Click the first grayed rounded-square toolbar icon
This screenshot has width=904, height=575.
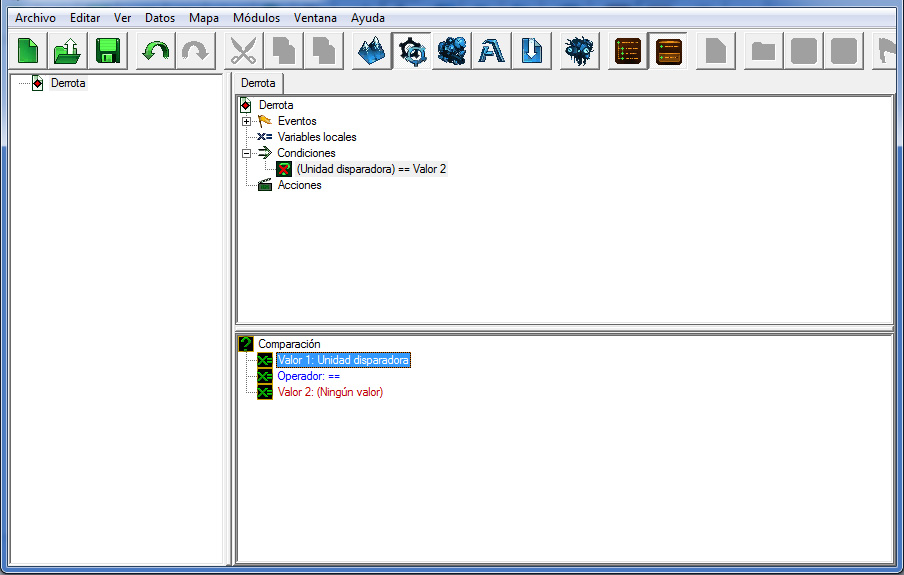coord(804,51)
